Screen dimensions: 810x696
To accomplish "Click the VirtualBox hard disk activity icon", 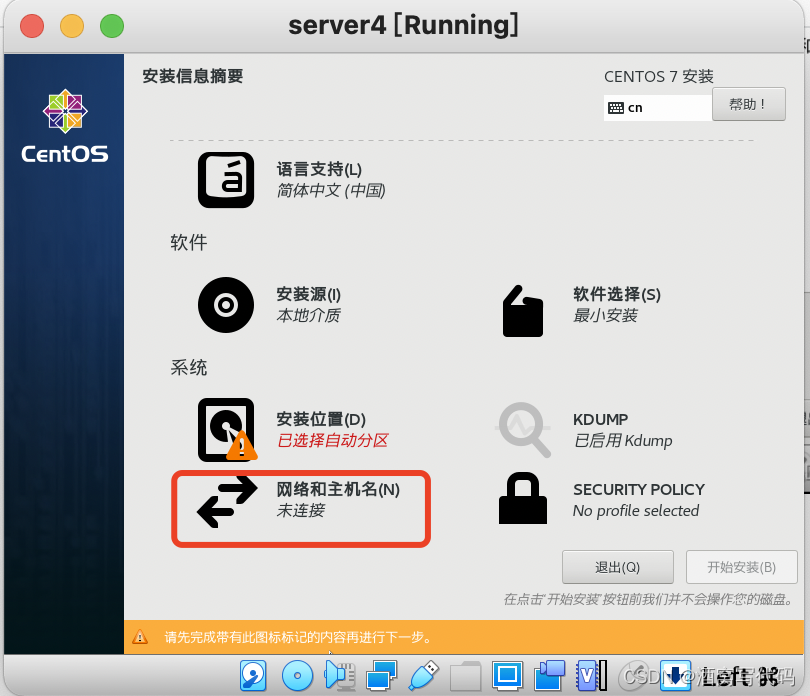I will pyautogui.click(x=253, y=675).
